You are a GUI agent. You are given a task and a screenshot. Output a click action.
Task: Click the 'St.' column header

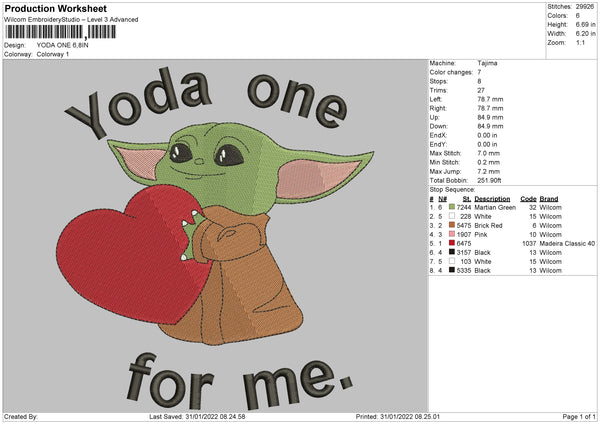pos(466,199)
